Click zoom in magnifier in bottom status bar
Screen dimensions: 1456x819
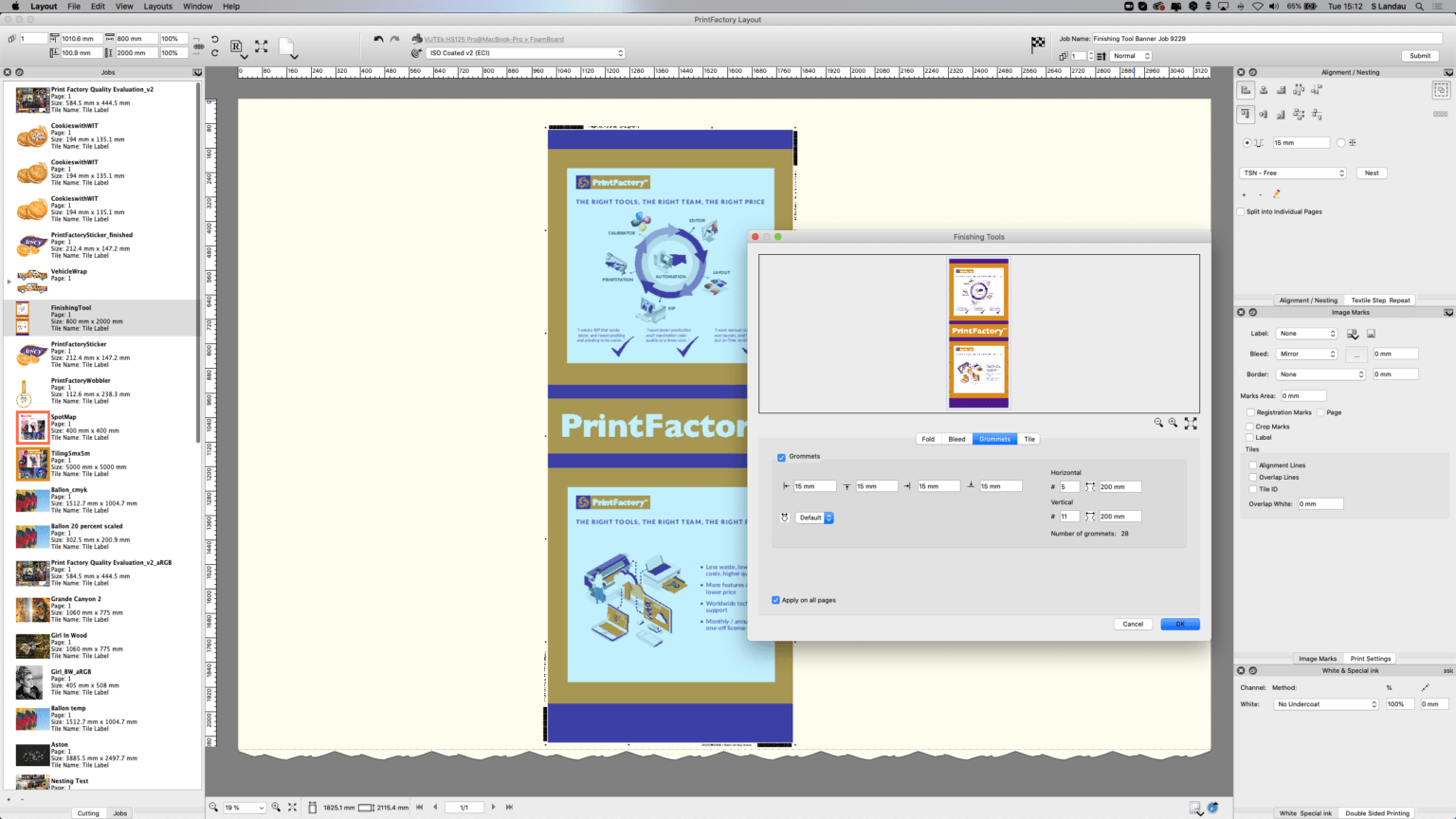coord(277,807)
